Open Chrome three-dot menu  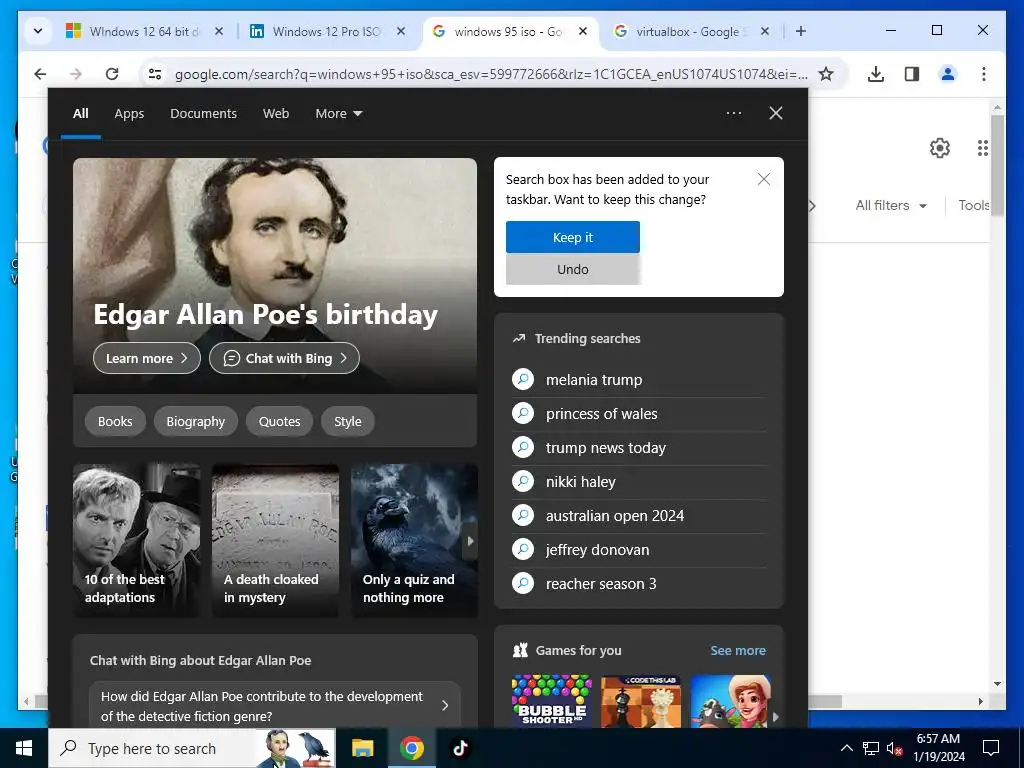(984, 74)
